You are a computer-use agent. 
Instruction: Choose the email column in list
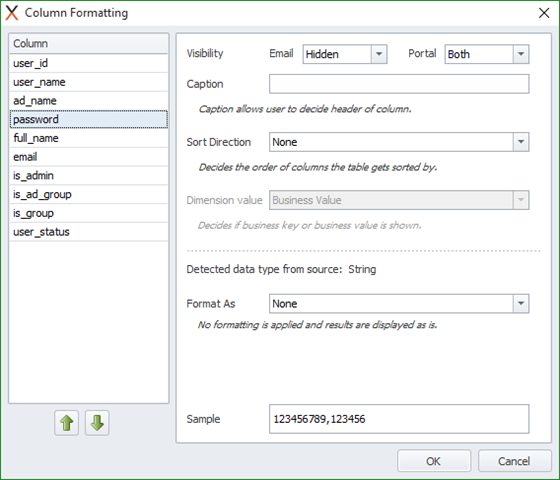click(89, 157)
